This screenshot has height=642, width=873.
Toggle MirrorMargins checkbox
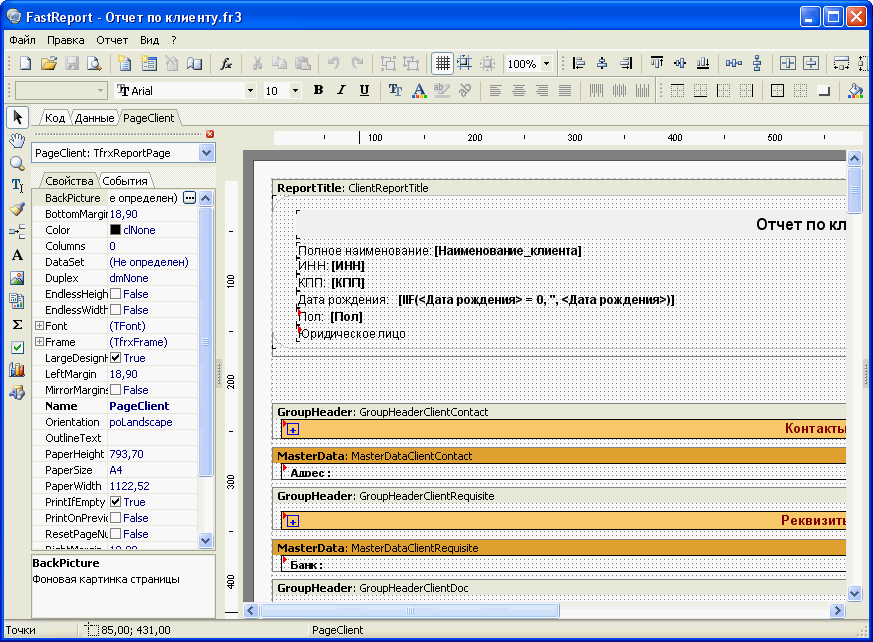tap(115, 390)
